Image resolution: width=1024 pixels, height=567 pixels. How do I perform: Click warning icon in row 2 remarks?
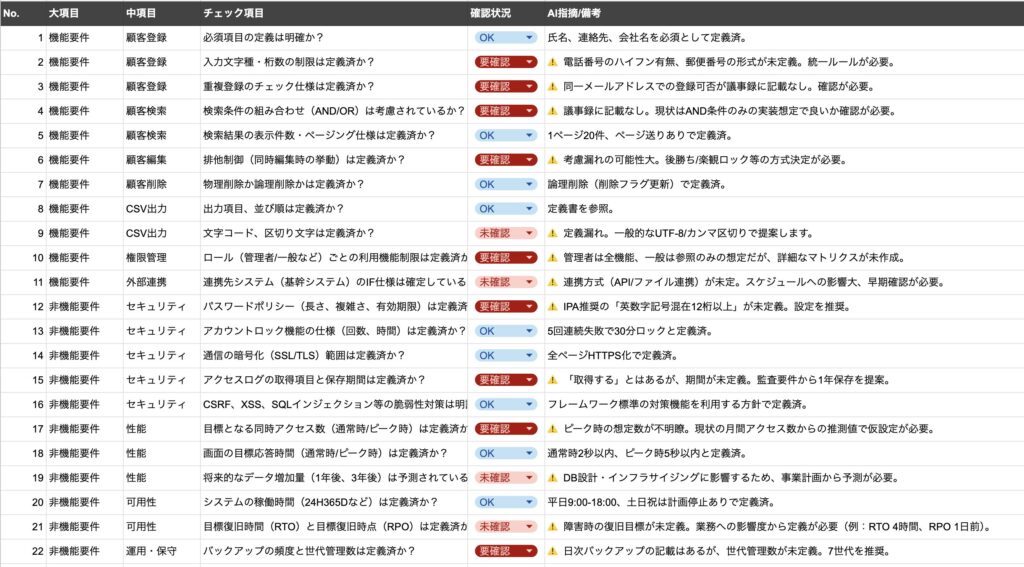tap(552, 62)
